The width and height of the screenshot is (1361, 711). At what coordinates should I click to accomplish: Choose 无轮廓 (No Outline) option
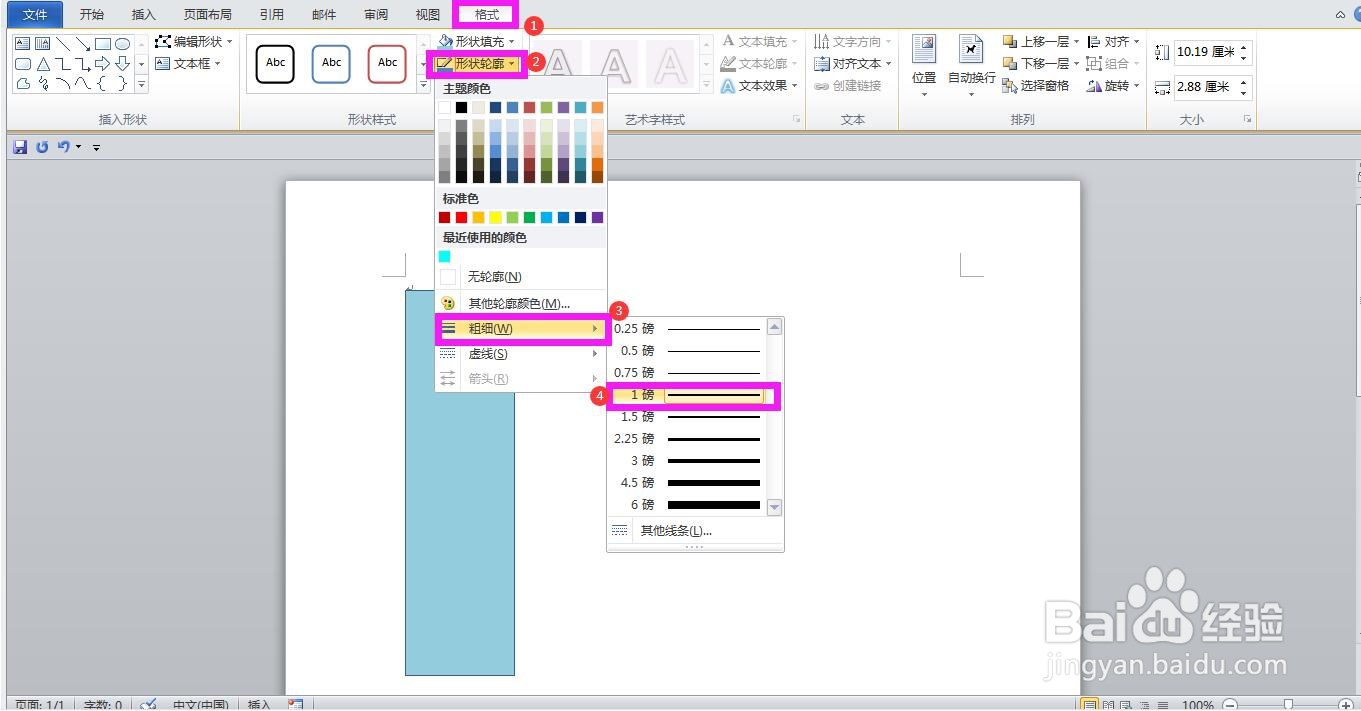[521, 277]
